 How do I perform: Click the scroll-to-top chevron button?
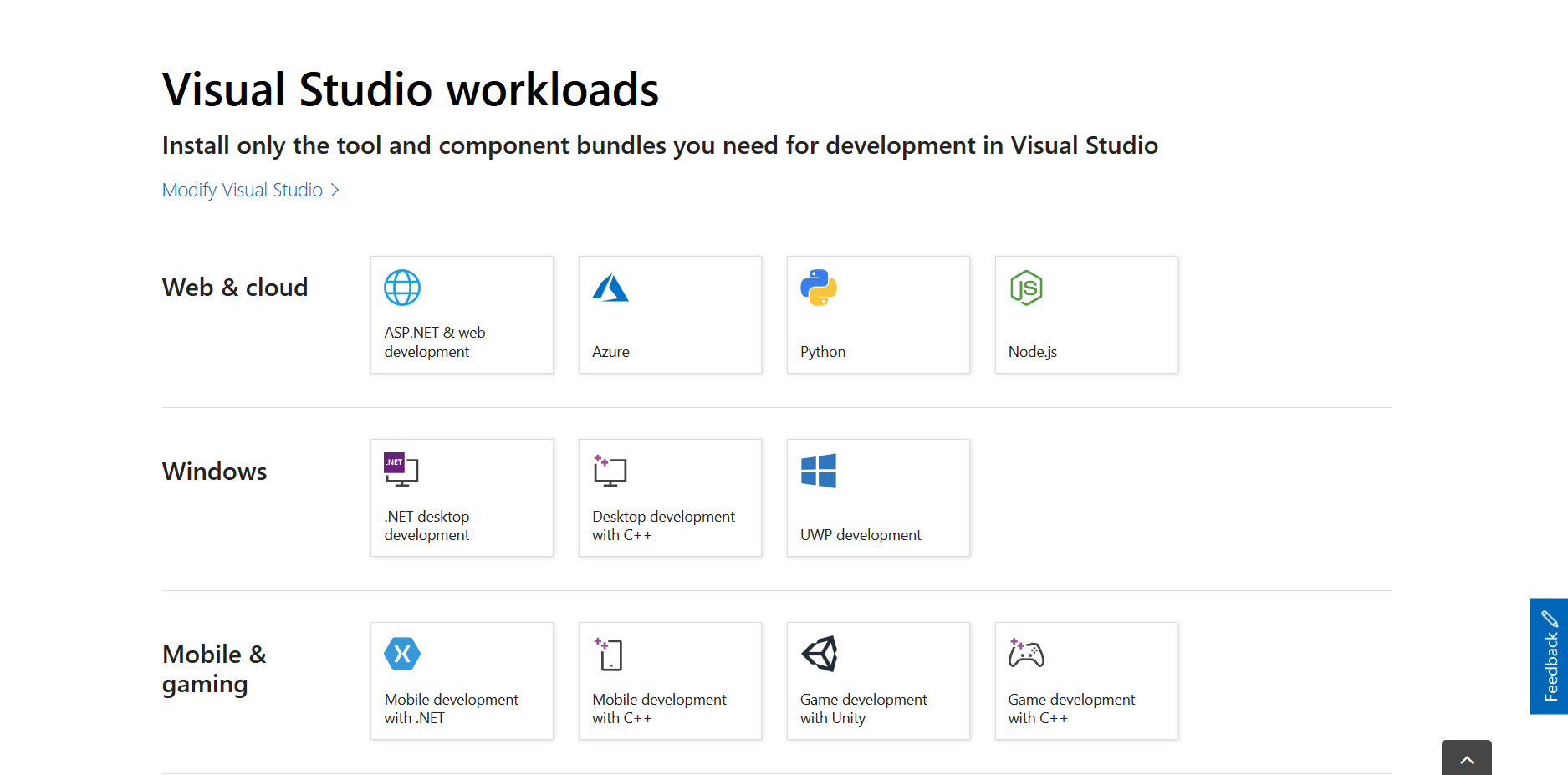click(x=1466, y=759)
